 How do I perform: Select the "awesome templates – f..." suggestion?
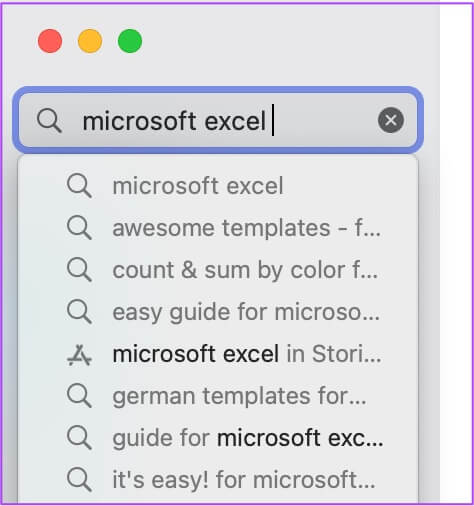click(x=218, y=228)
